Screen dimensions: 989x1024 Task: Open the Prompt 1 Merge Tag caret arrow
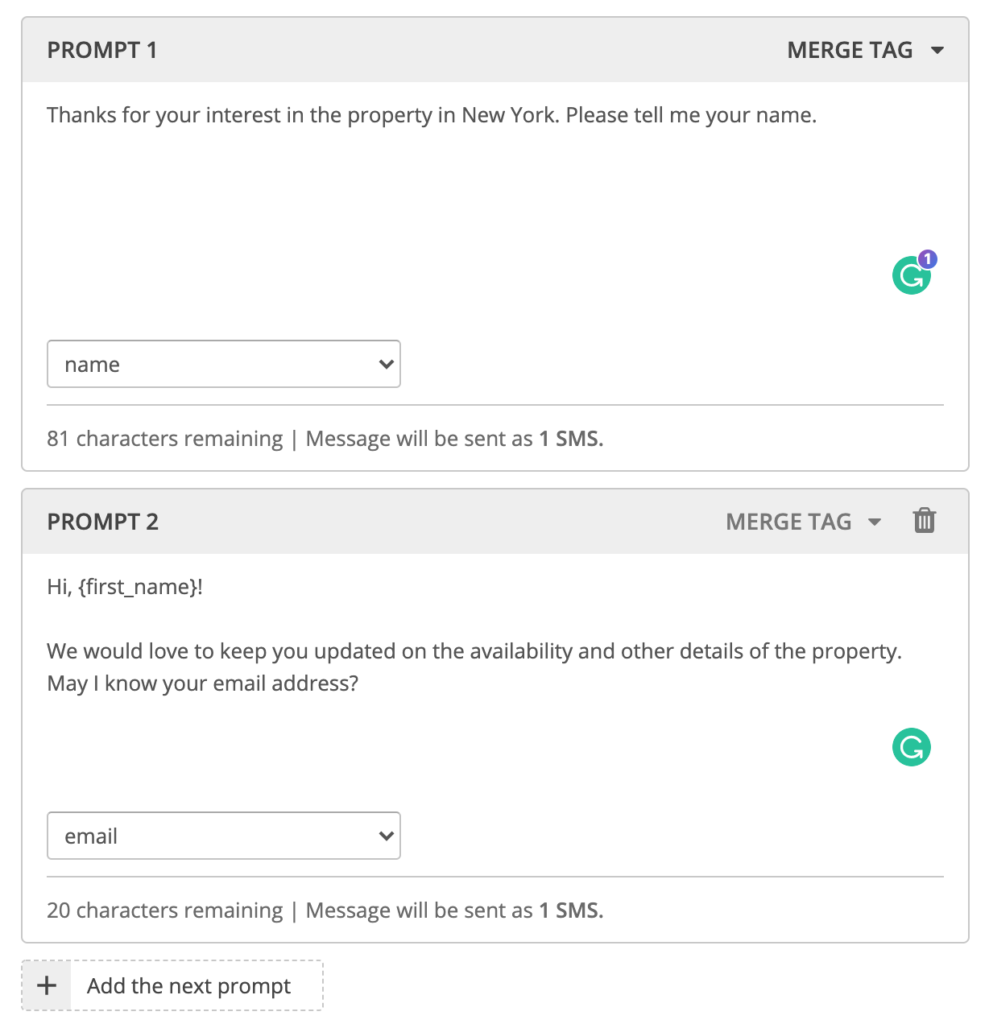click(x=937, y=50)
